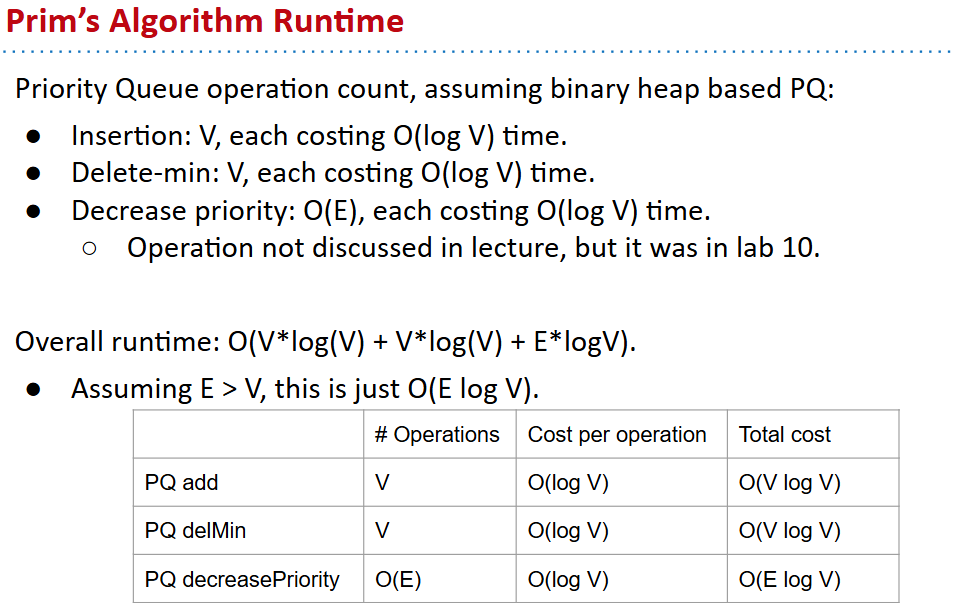Click the O(E log V) total cost cell
The image size is (954, 603).
(x=790, y=579)
